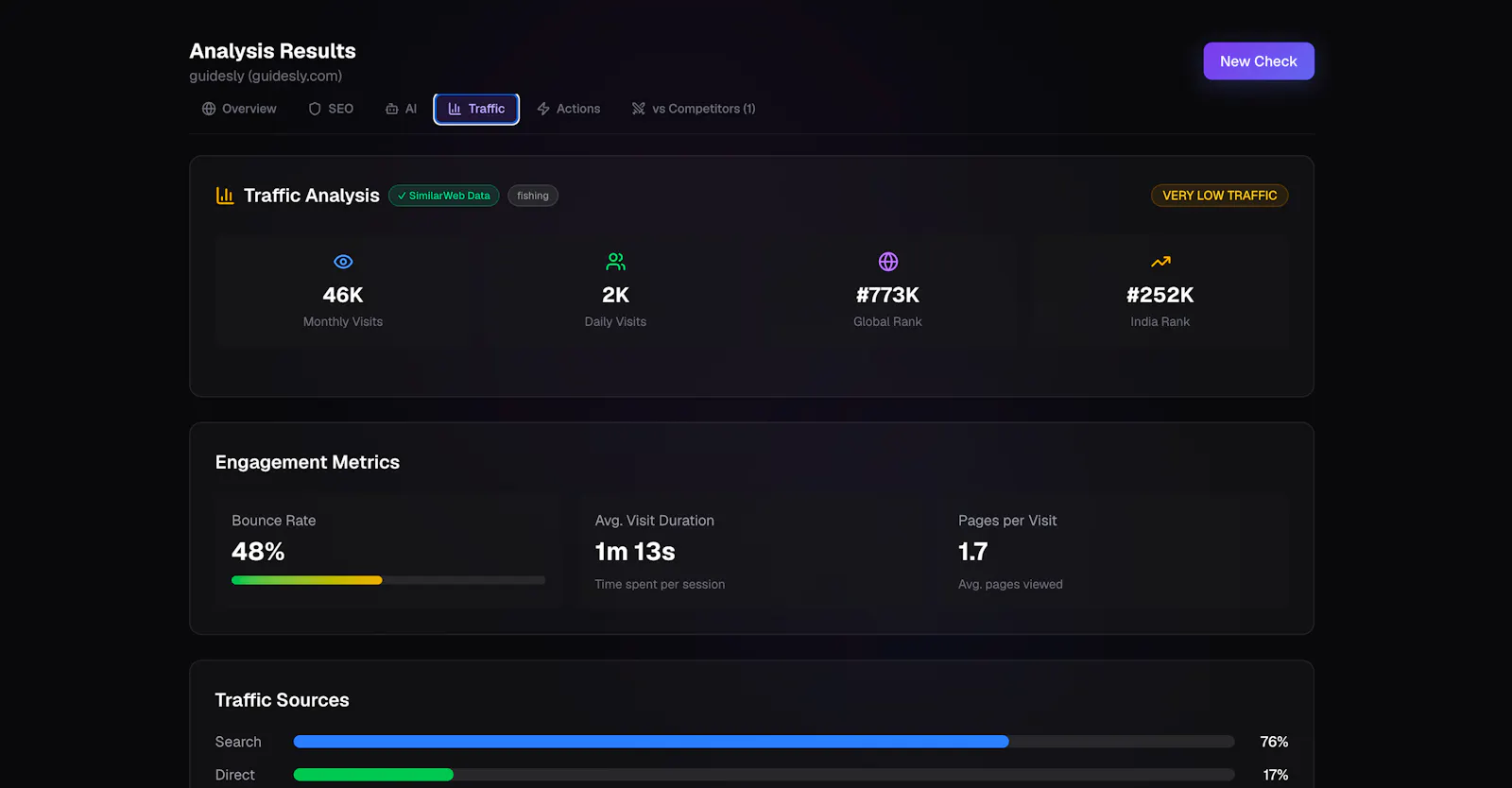Click the 76% search percentage
This screenshot has height=788, width=1512.
point(1274,742)
